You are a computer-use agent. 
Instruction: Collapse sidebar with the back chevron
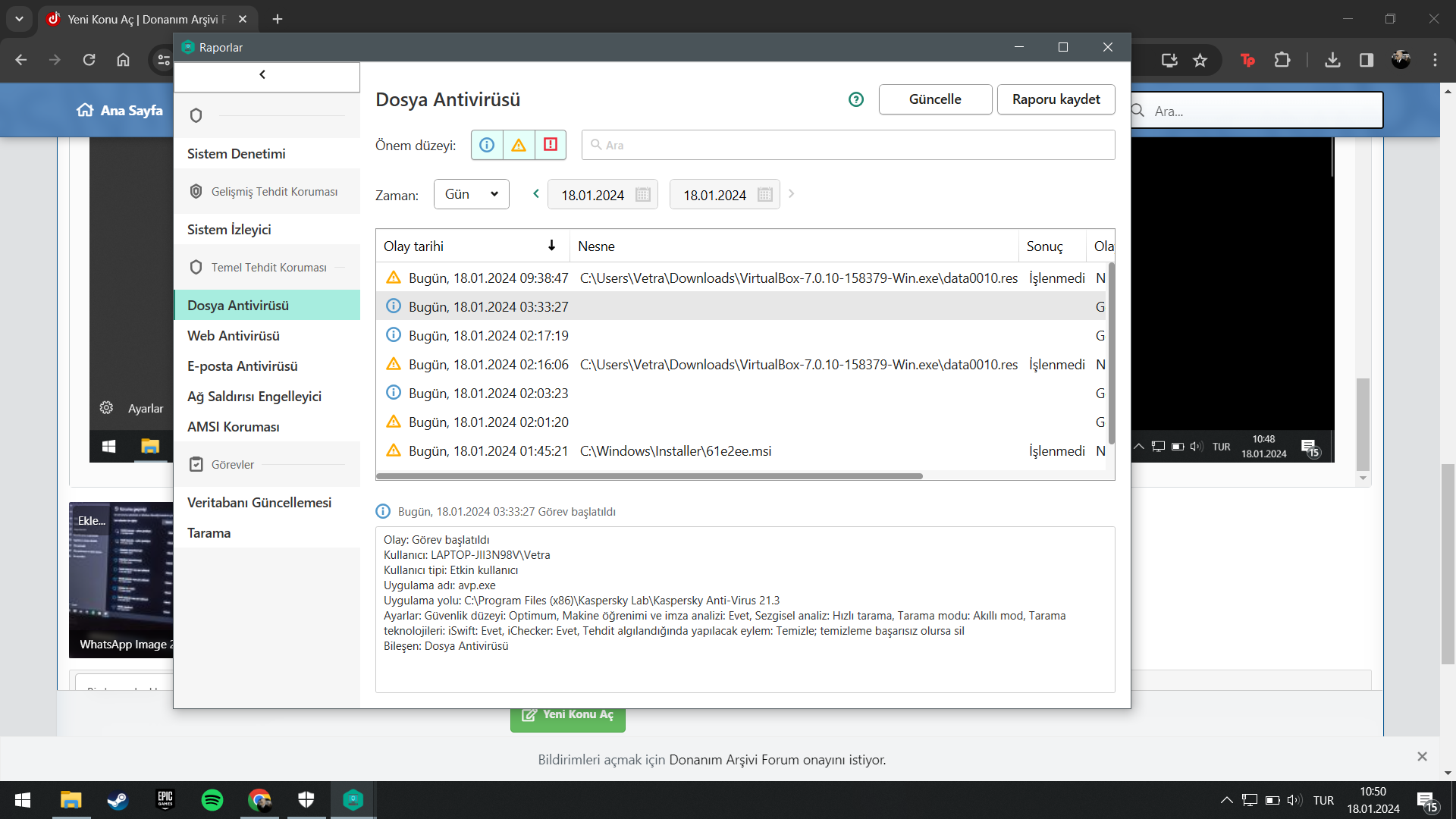click(x=262, y=74)
